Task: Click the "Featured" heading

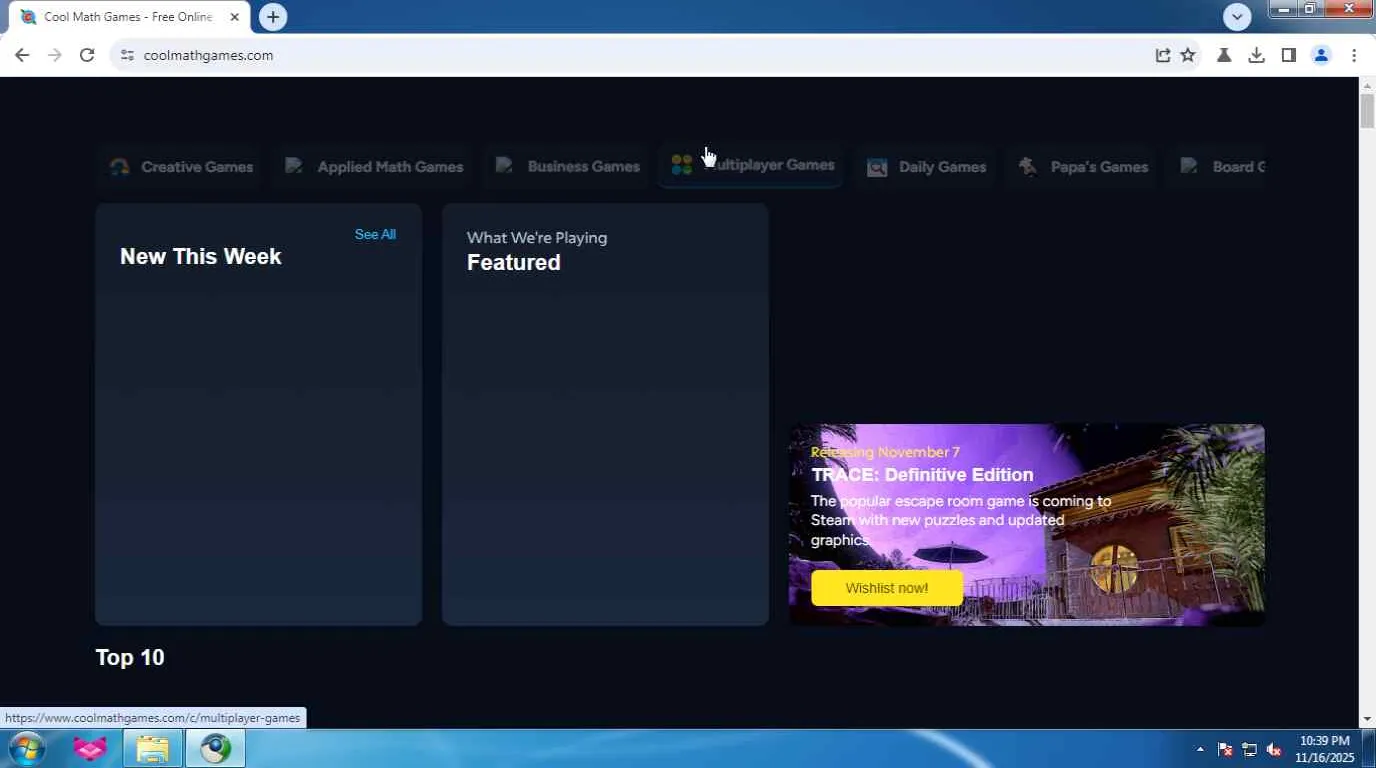Action: 514,262
